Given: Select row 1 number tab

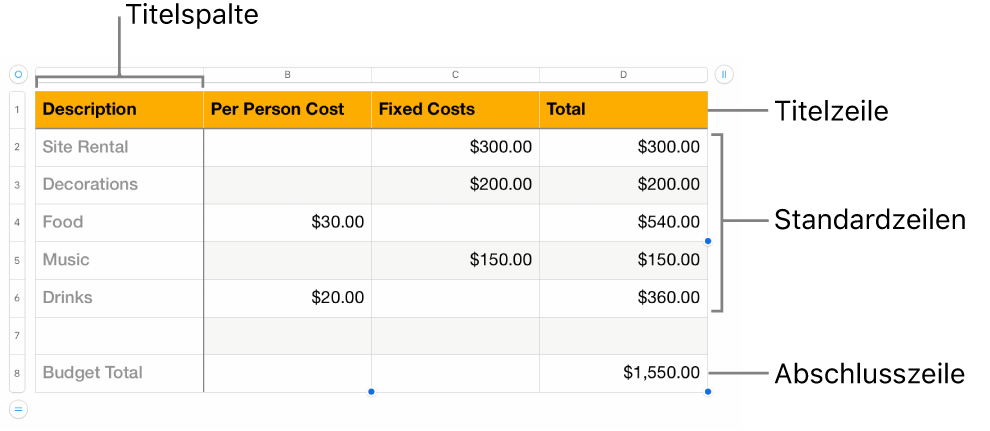Looking at the screenshot, I should pyautogui.click(x=18, y=109).
